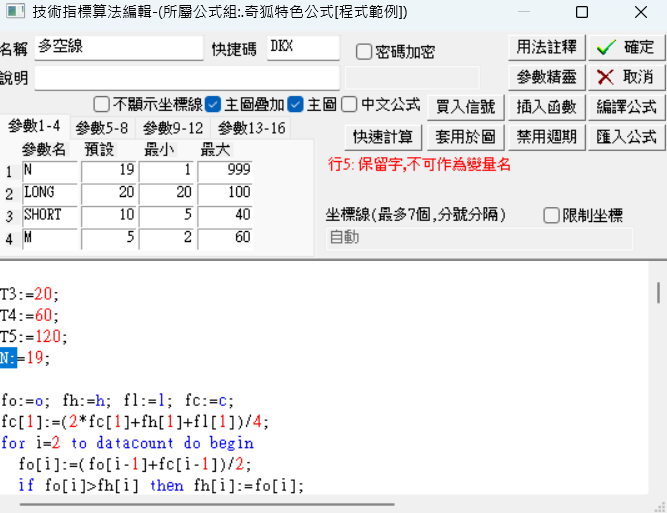Click default value 19 for parameter N
This screenshot has height=513, width=667.
[x=109, y=170]
